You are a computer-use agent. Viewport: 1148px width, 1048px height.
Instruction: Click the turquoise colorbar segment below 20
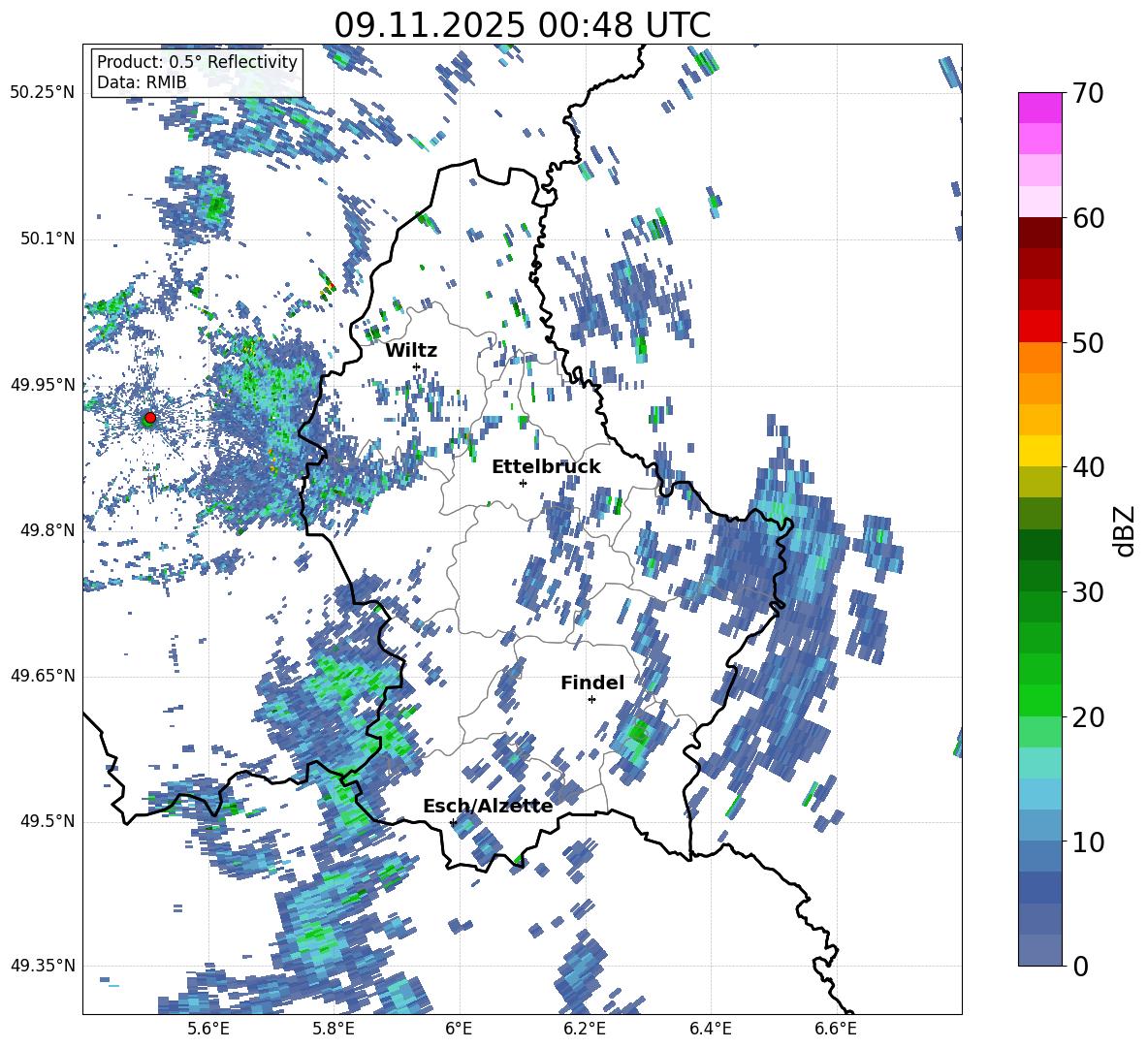tap(1039, 763)
